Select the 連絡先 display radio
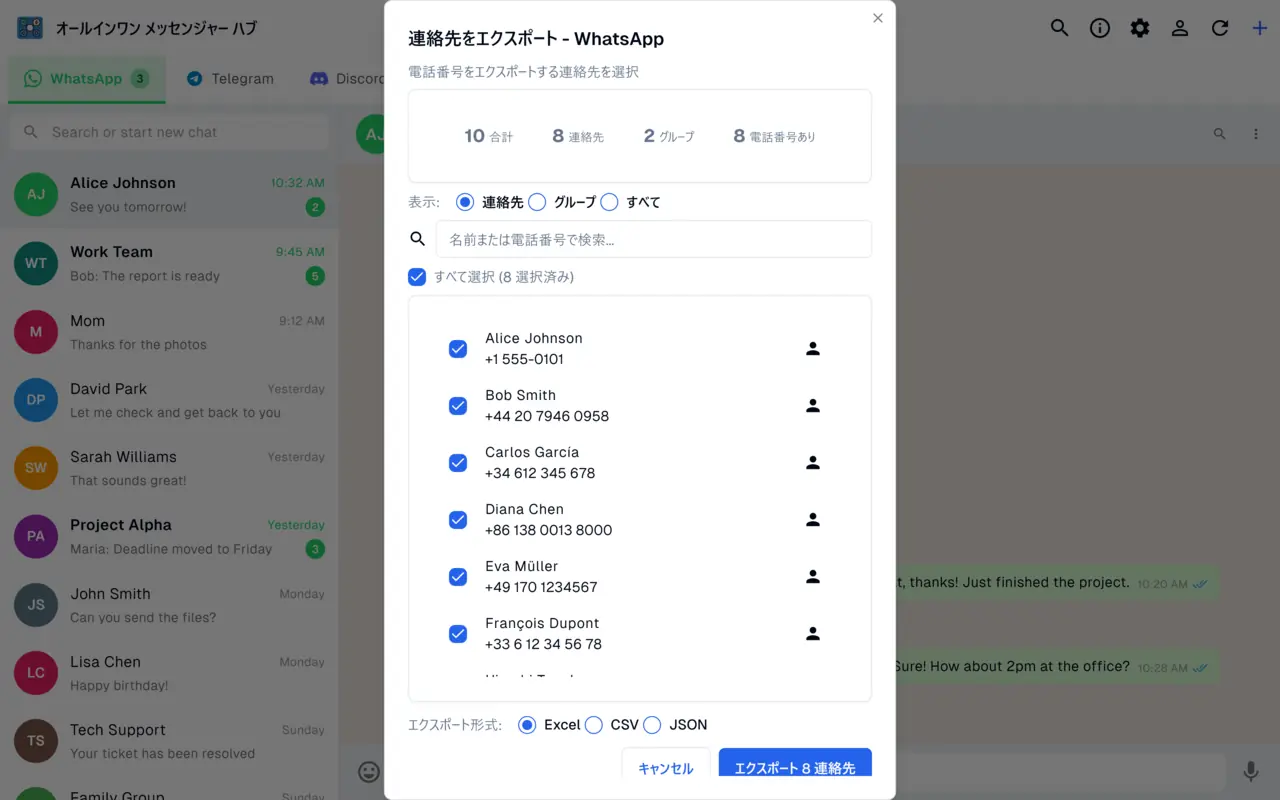The image size is (1280, 800). [x=465, y=202]
